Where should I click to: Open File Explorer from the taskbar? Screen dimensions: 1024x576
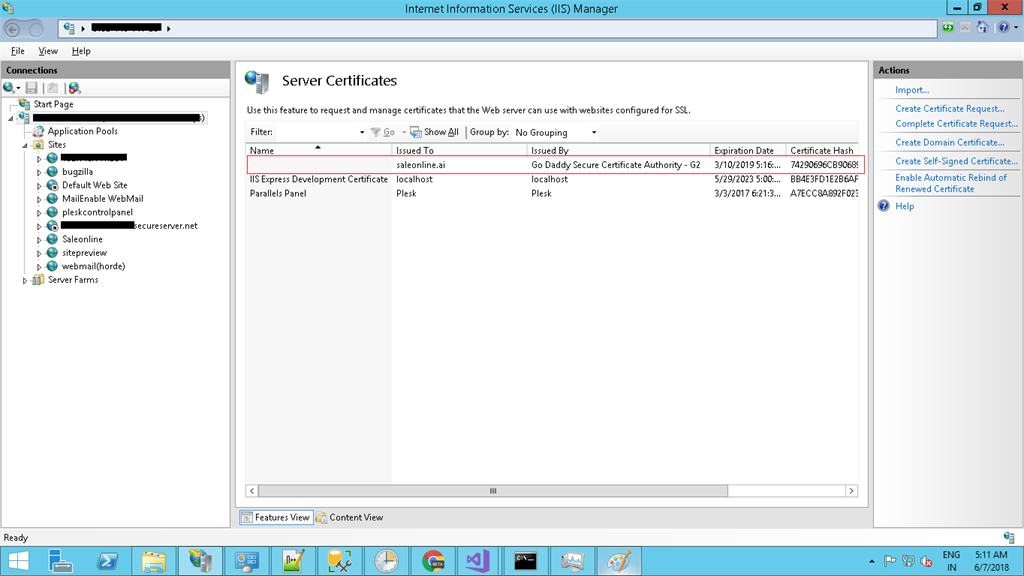154,561
